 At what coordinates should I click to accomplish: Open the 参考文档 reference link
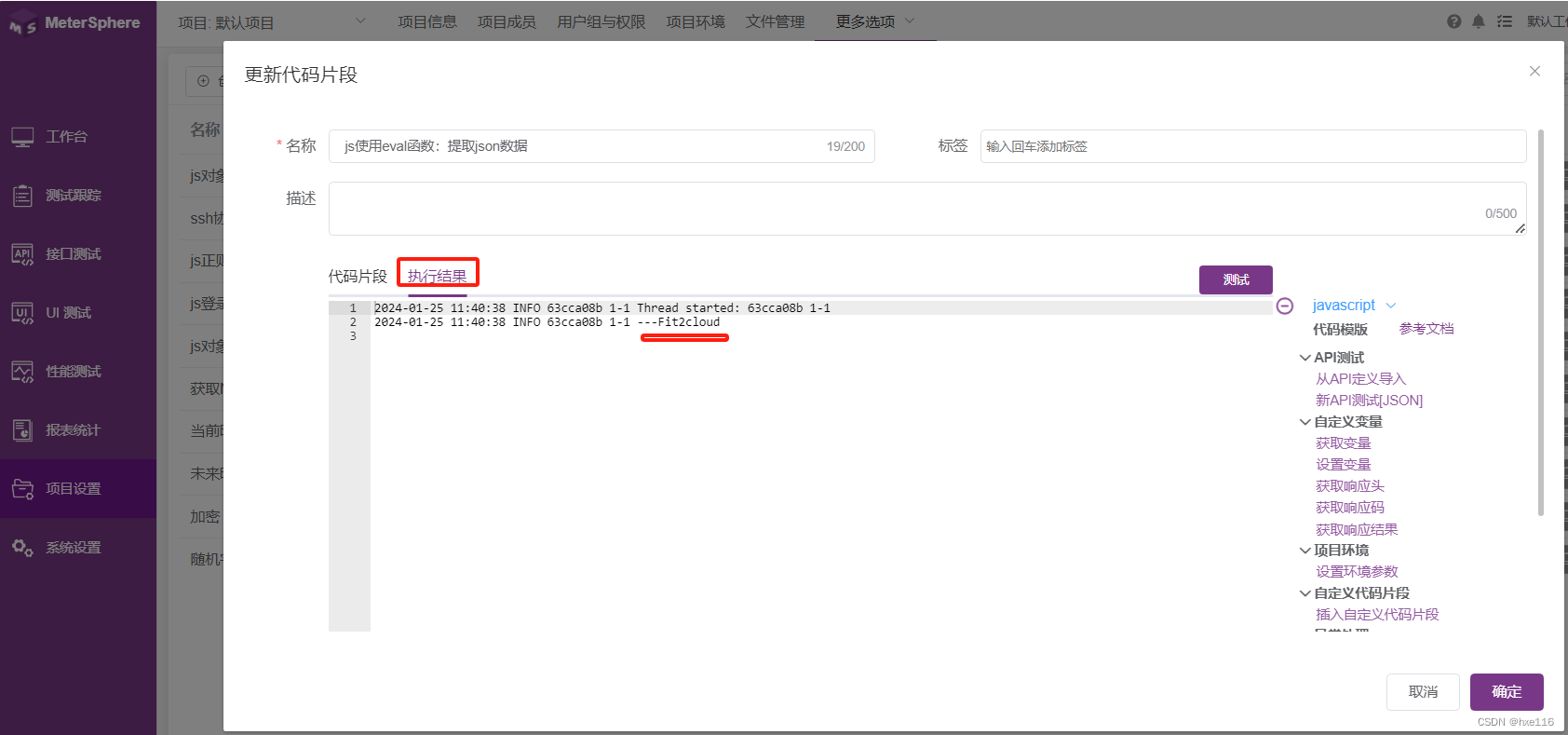(1426, 329)
